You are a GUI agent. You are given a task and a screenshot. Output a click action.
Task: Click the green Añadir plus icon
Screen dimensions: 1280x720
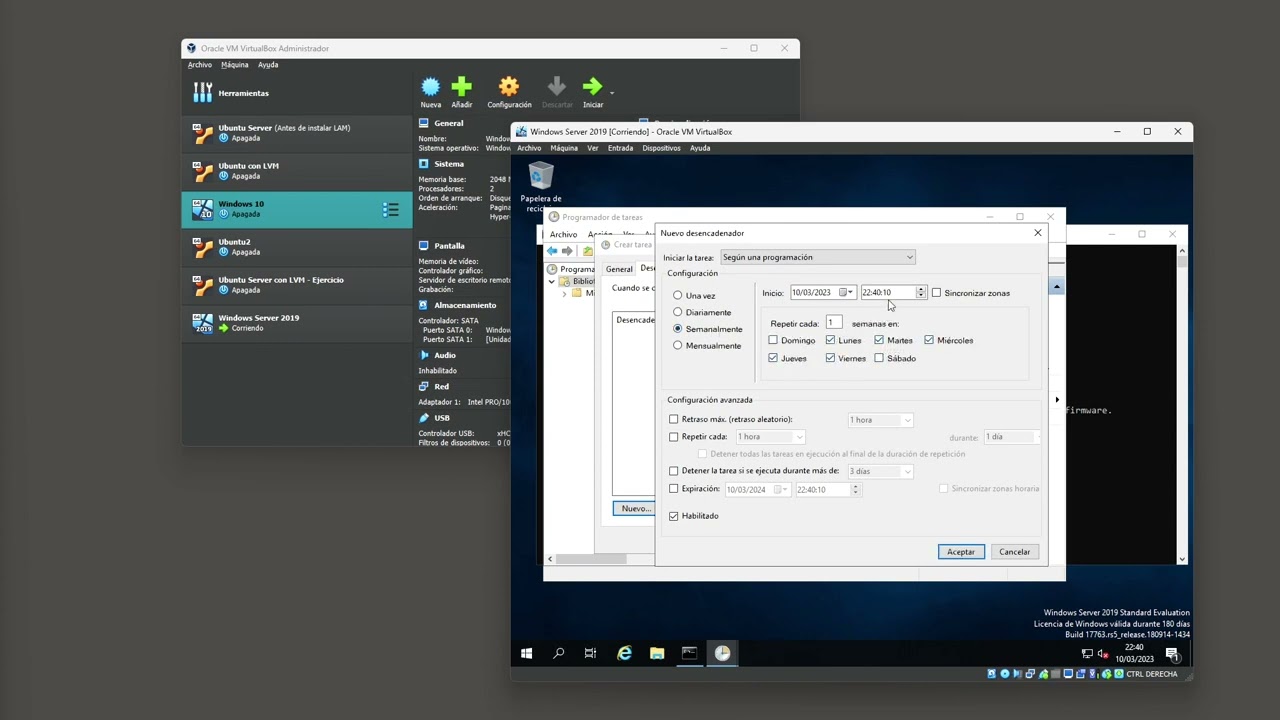point(461,87)
